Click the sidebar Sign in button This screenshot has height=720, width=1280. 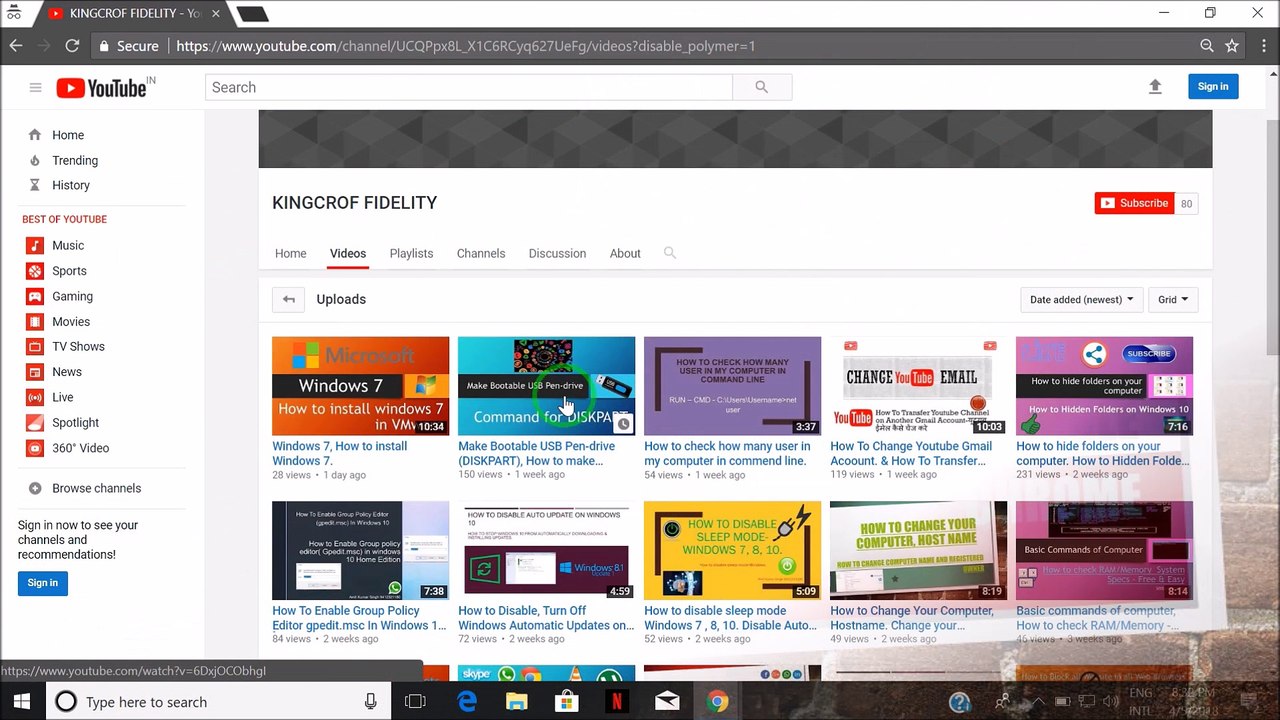pyautogui.click(x=42, y=582)
